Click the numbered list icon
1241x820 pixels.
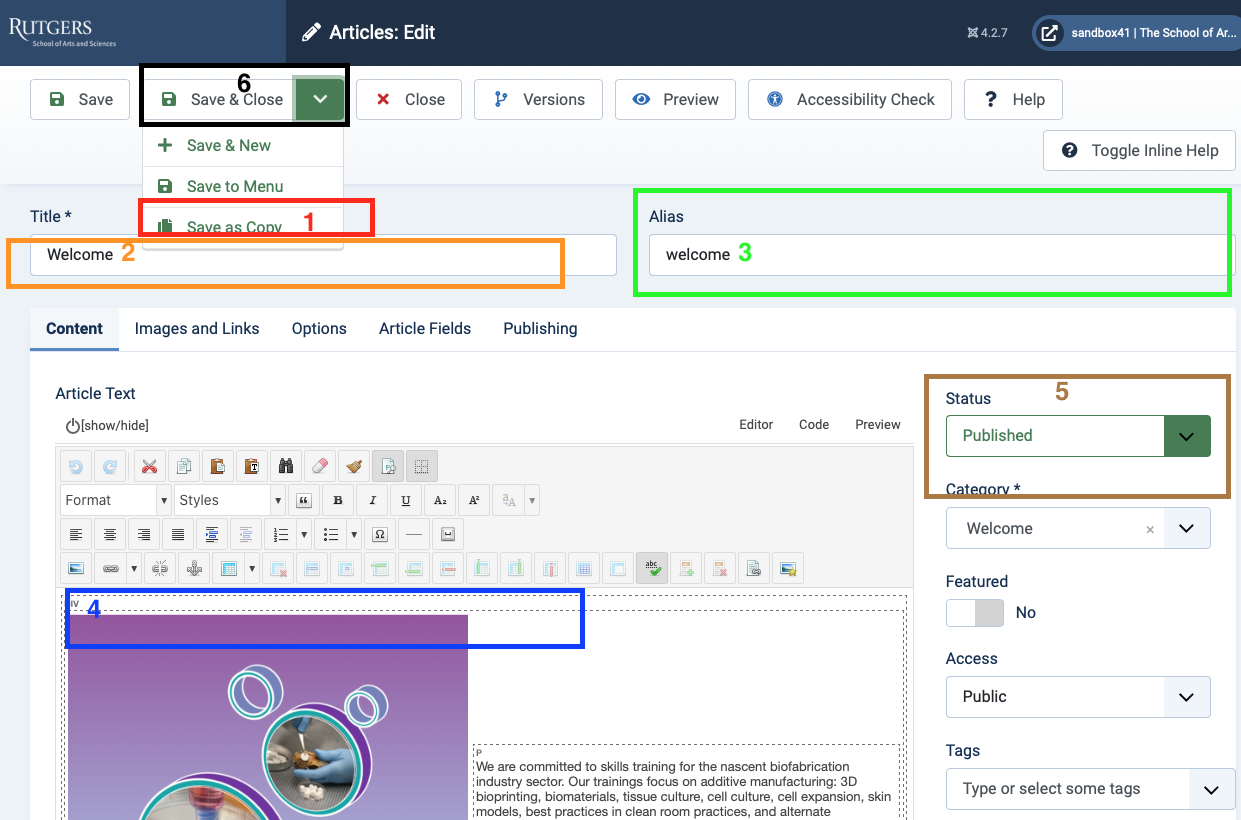point(281,534)
